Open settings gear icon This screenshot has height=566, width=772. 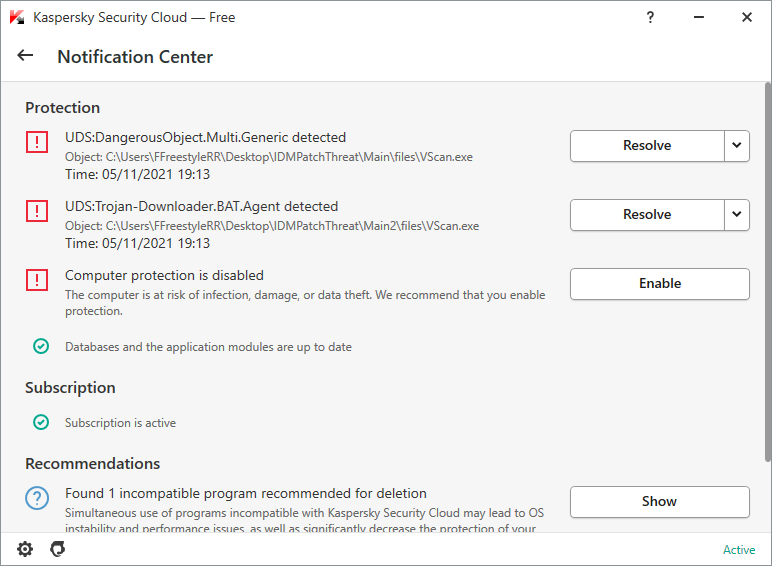coord(25,549)
